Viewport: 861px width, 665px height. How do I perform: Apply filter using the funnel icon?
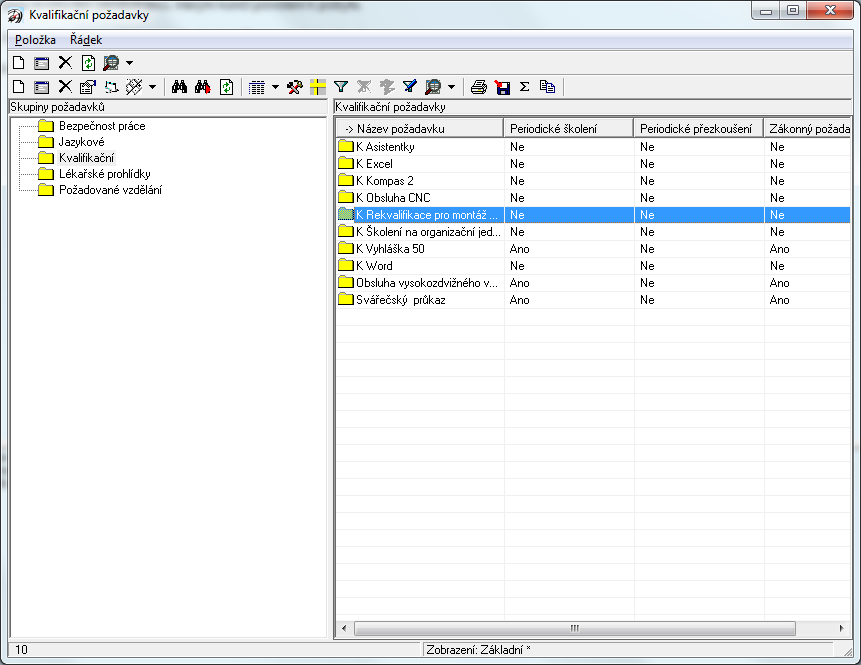[x=341, y=87]
